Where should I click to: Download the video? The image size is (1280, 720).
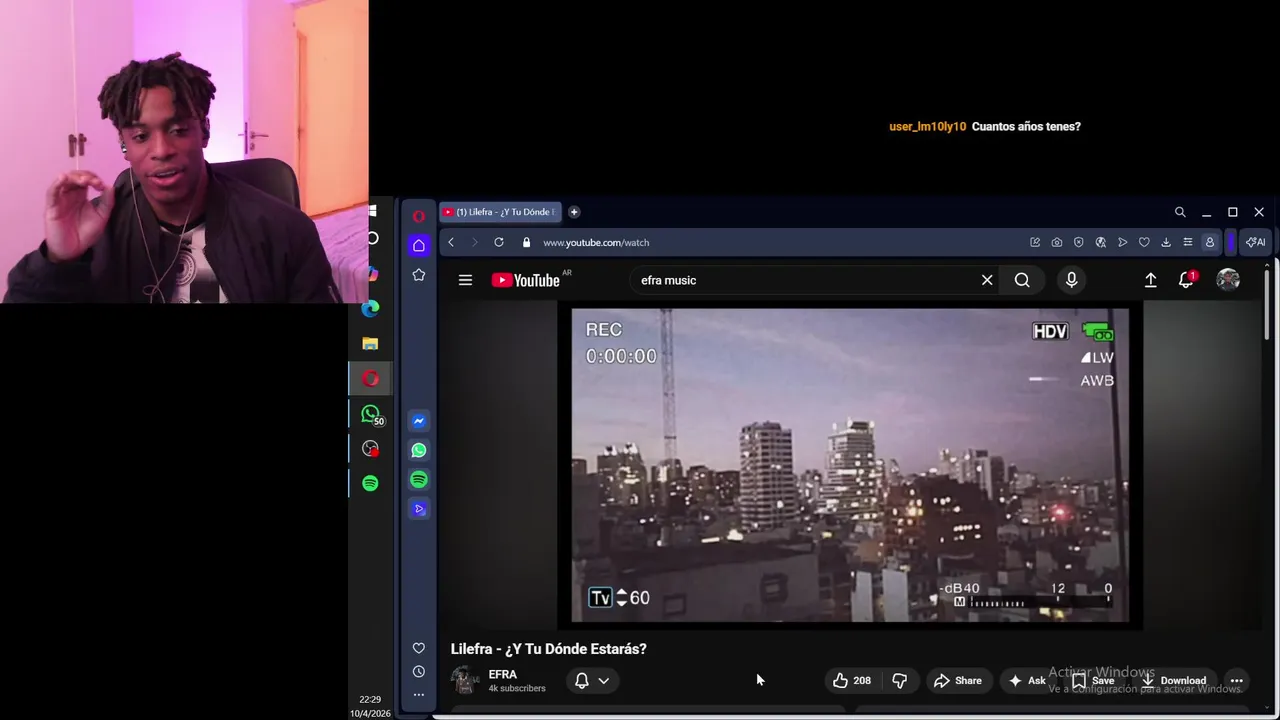[1175, 680]
